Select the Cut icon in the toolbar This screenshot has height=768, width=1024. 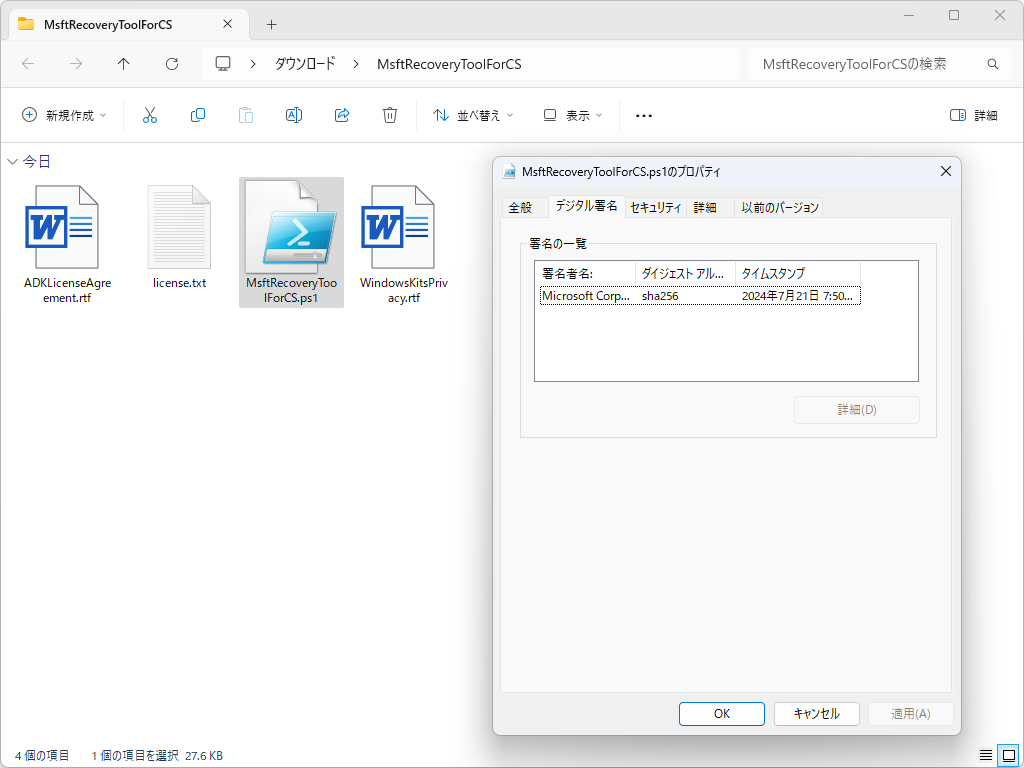[149, 114]
